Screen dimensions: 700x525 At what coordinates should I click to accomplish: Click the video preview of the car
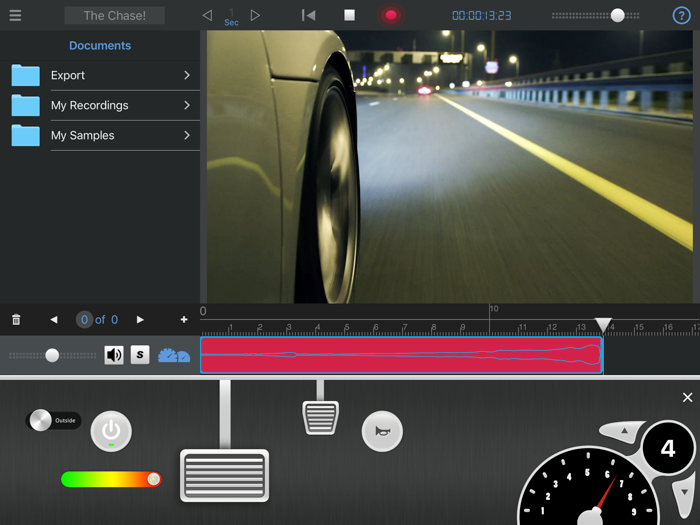point(450,167)
